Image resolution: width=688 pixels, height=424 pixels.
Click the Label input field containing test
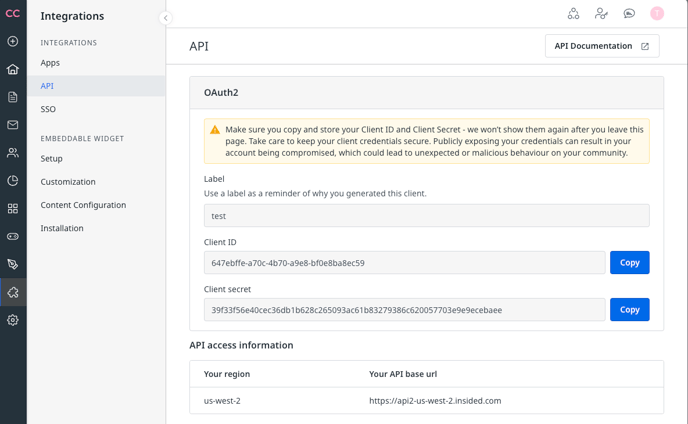pos(426,216)
